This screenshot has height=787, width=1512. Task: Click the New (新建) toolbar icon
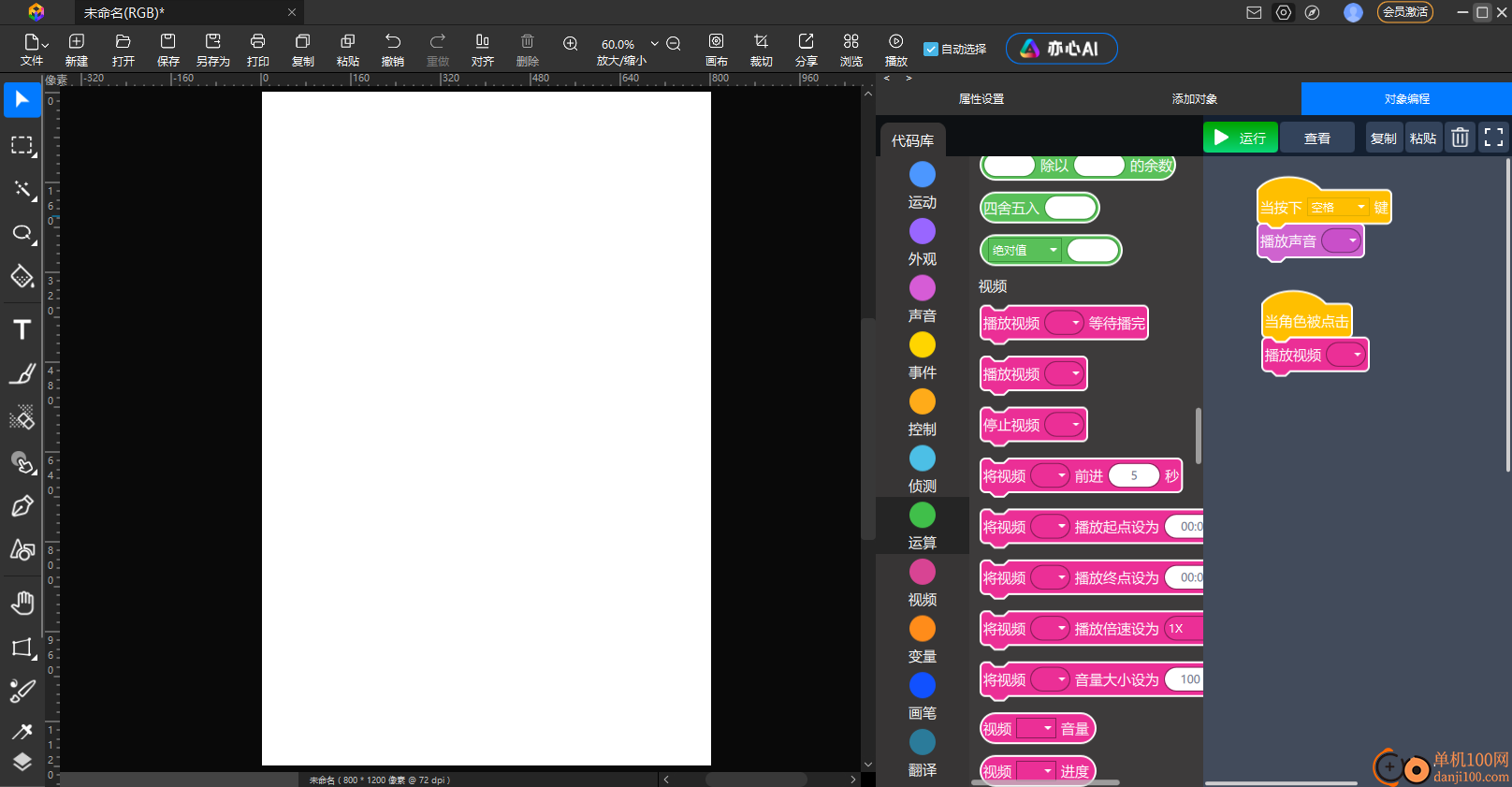[x=77, y=49]
